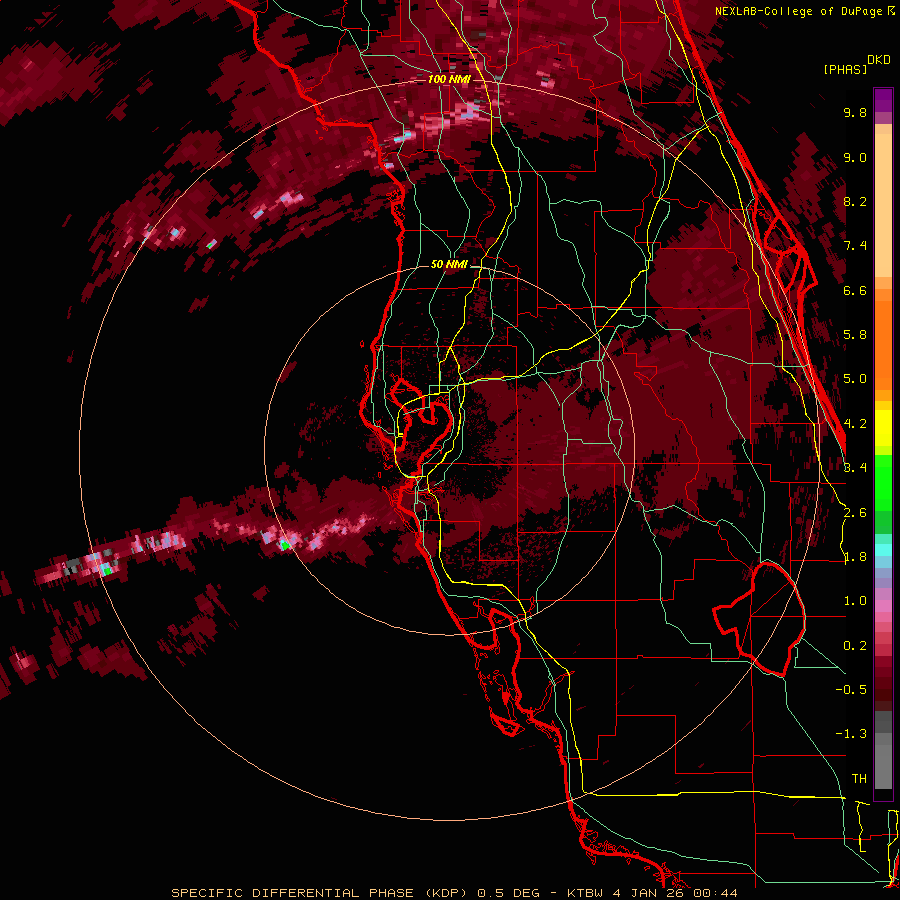Viewport: 900px width, 900px height.
Task: Click the 5.8 value on the color scale
Action: [x=855, y=335]
